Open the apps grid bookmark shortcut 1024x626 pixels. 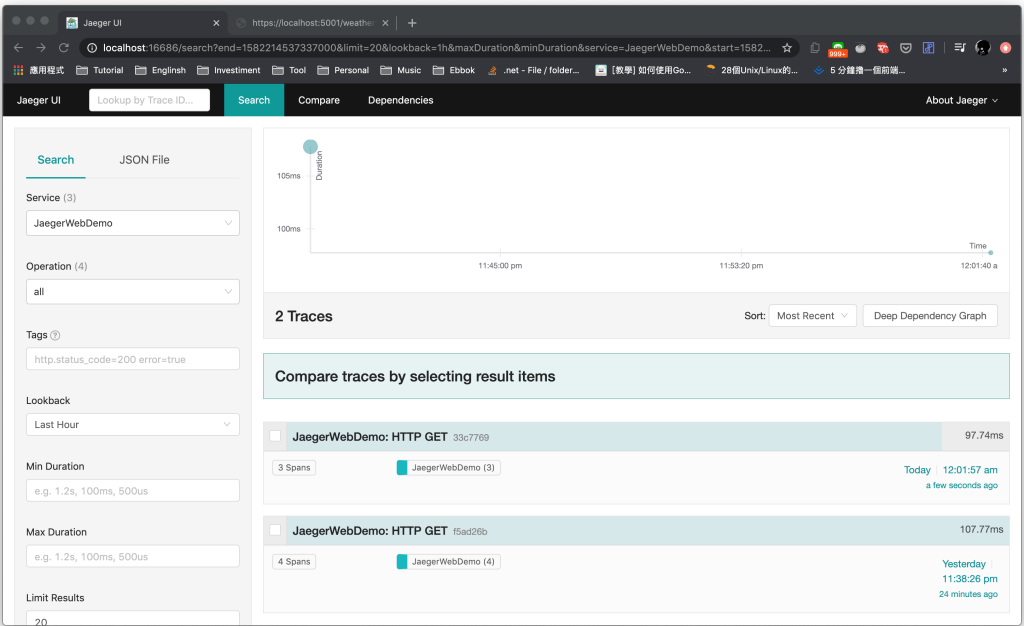(39, 70)
